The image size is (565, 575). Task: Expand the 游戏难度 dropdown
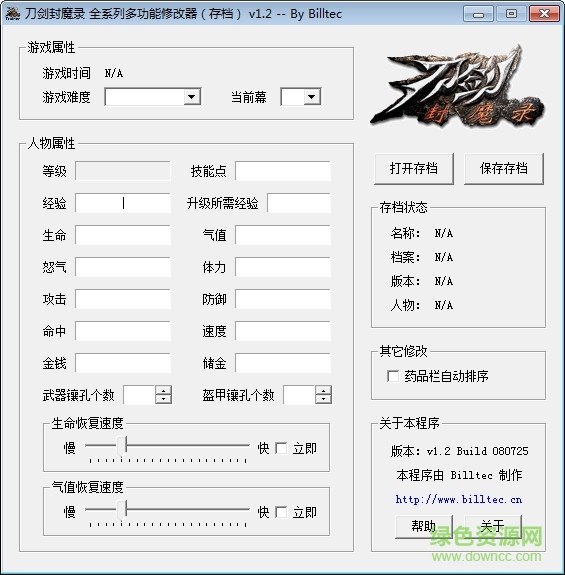(x=191, y=97)
